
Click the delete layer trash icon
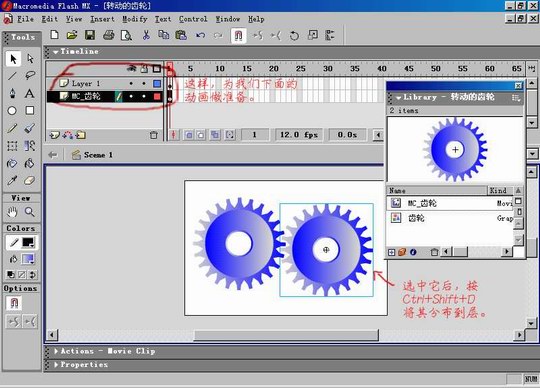[x=154, y=135]
